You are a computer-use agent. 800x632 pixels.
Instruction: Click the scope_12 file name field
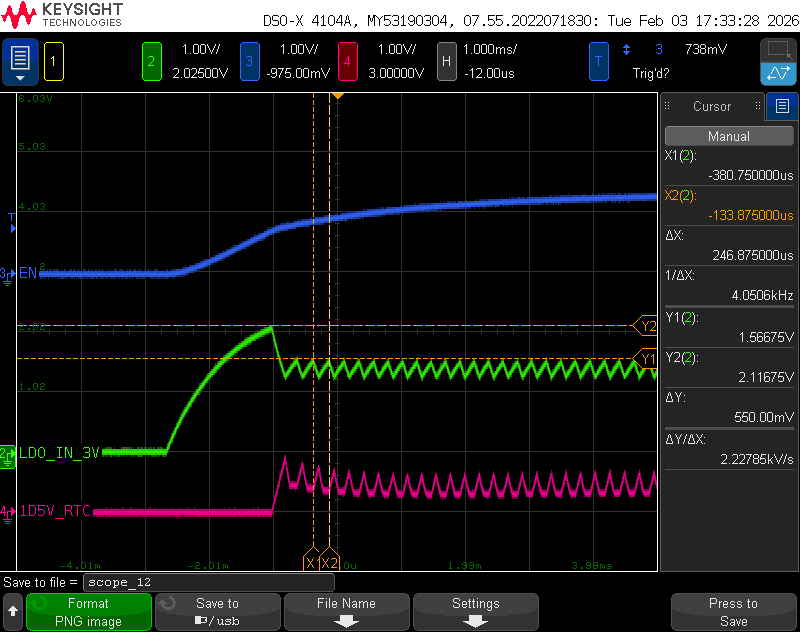pyautogui.click(x=209, y=582)
